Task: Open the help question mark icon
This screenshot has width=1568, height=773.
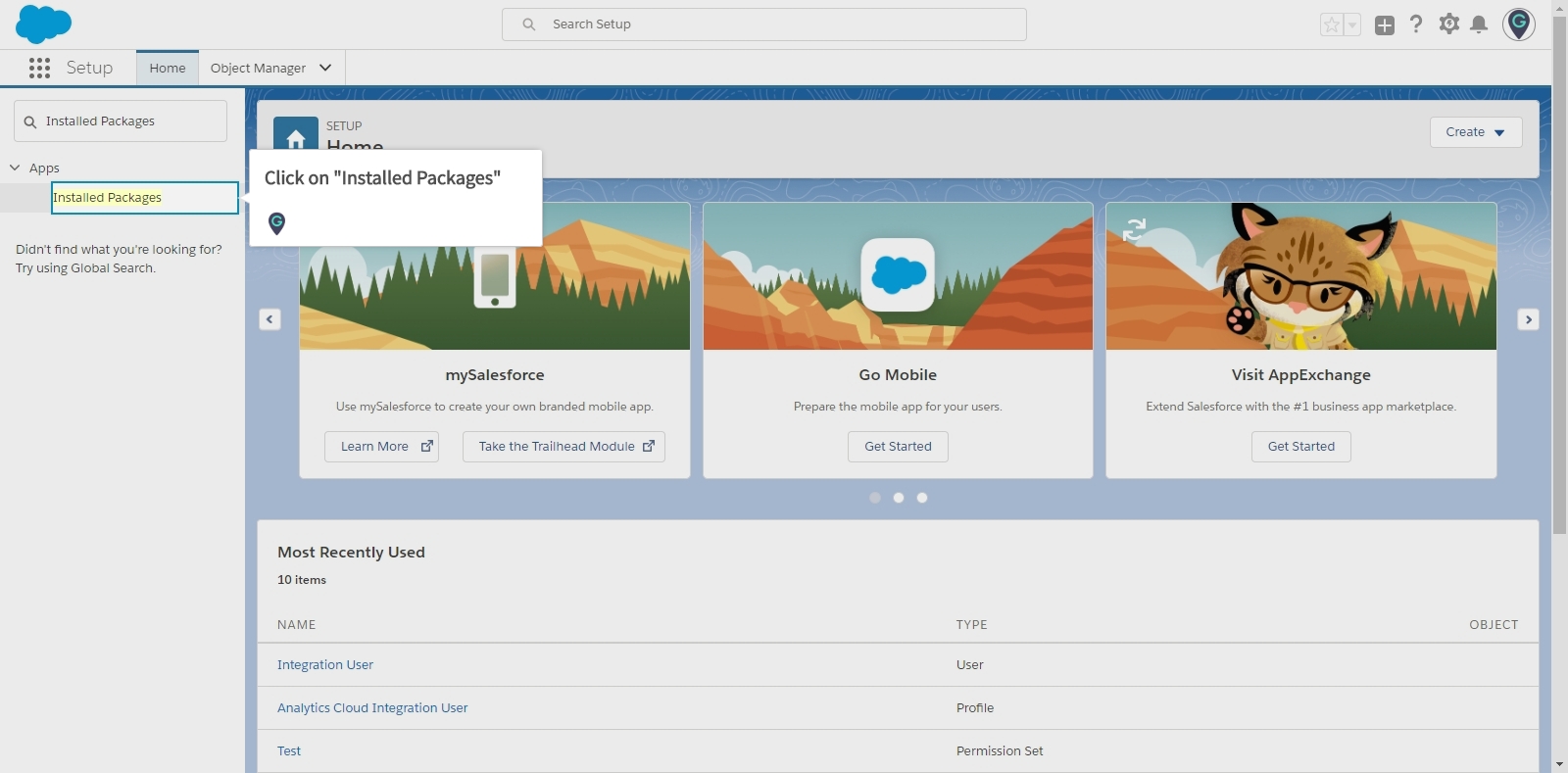Action: (x=1416, y=24)
